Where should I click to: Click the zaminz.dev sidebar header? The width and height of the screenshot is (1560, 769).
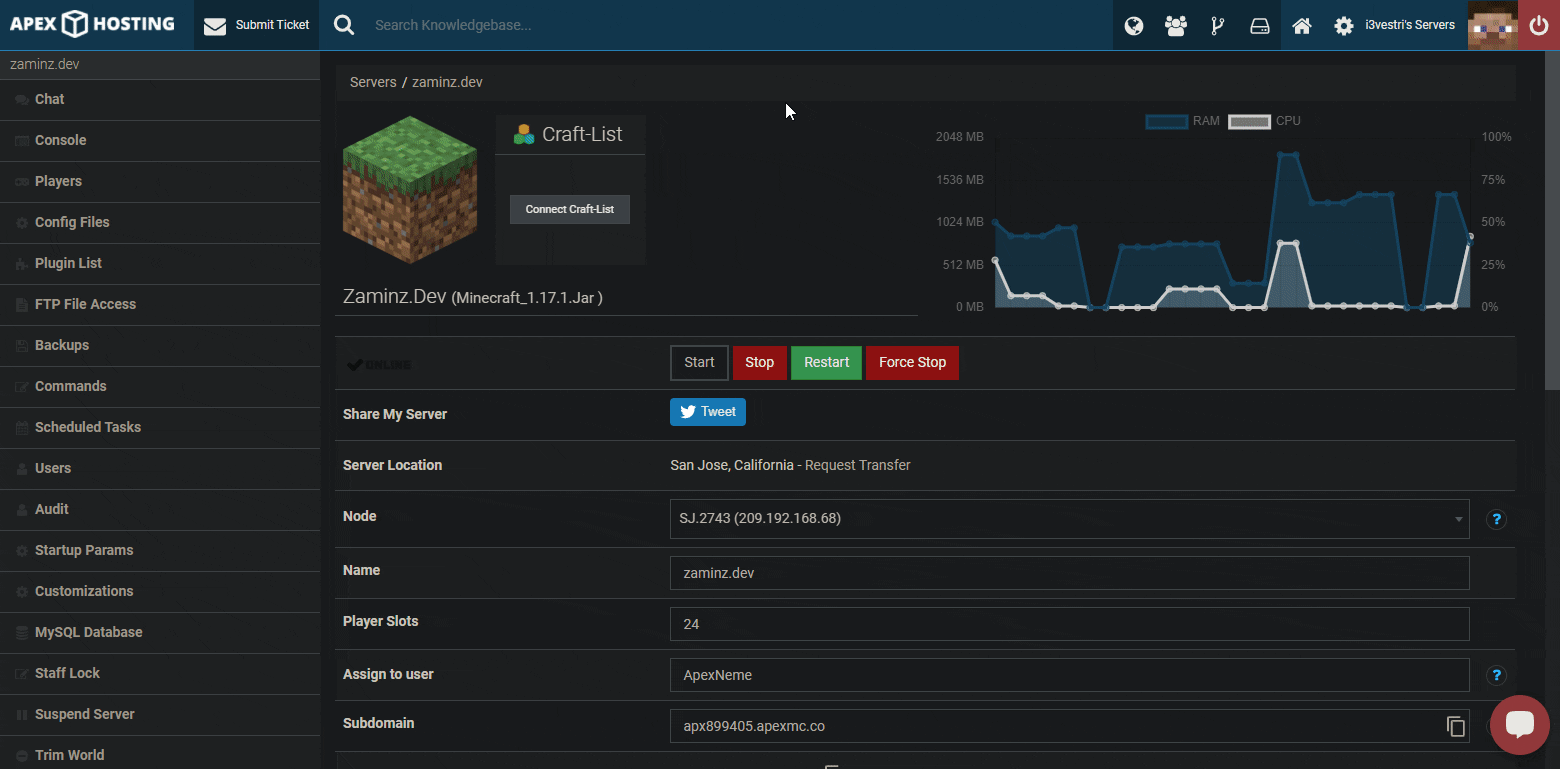point(160,64)
